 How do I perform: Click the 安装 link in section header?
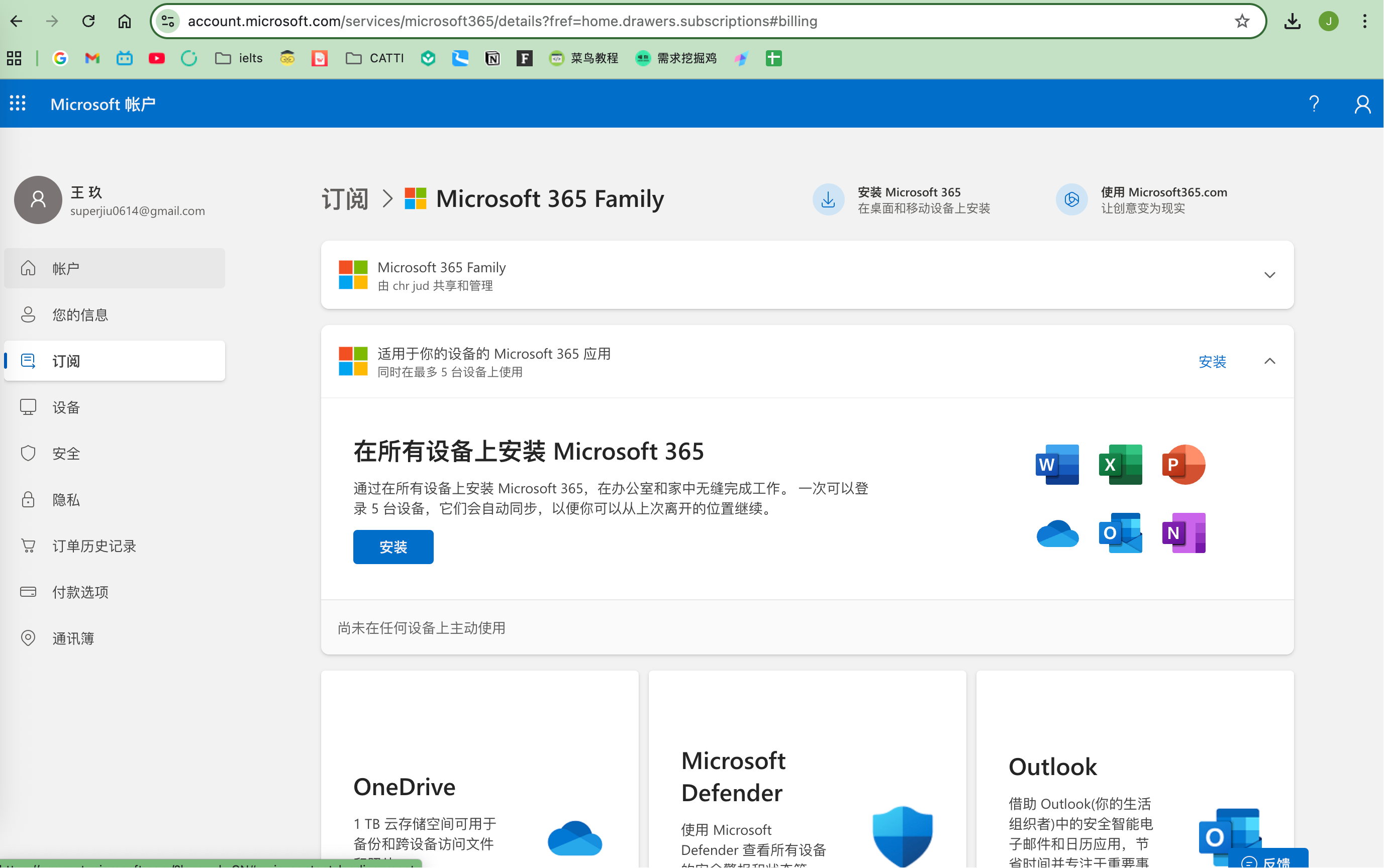[1212, 361]
